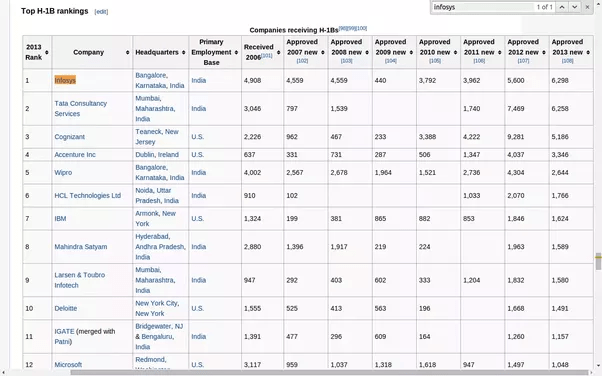
Task: Open U.S. link in Cognizant row
Action: pos(197,137)
